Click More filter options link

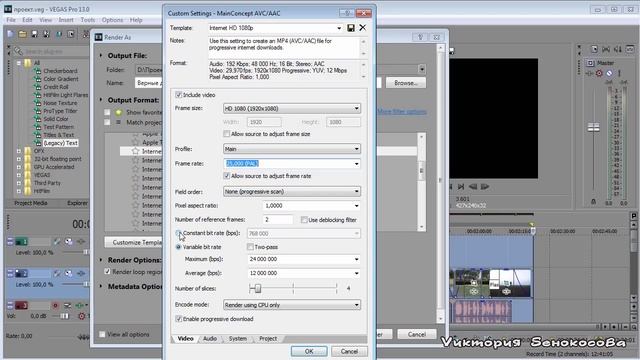402,111
